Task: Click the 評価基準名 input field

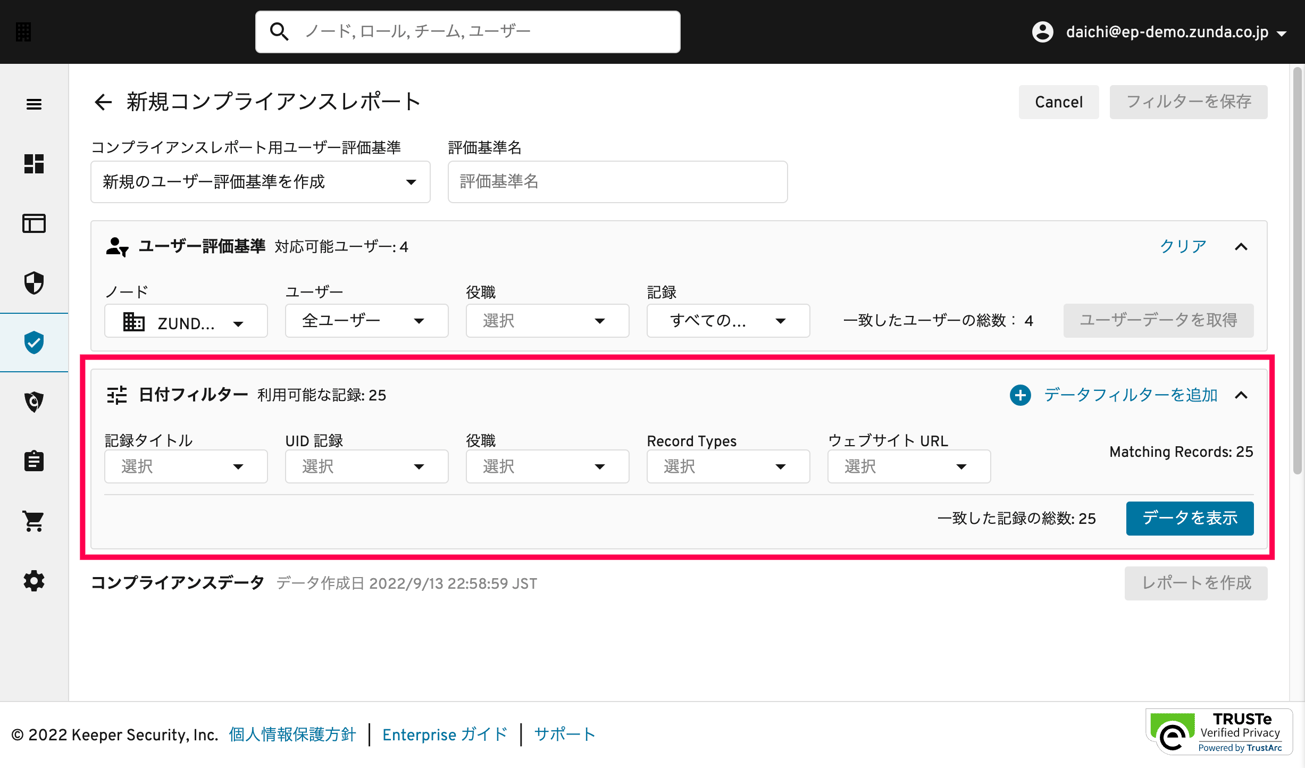Action: pos(617,181)
